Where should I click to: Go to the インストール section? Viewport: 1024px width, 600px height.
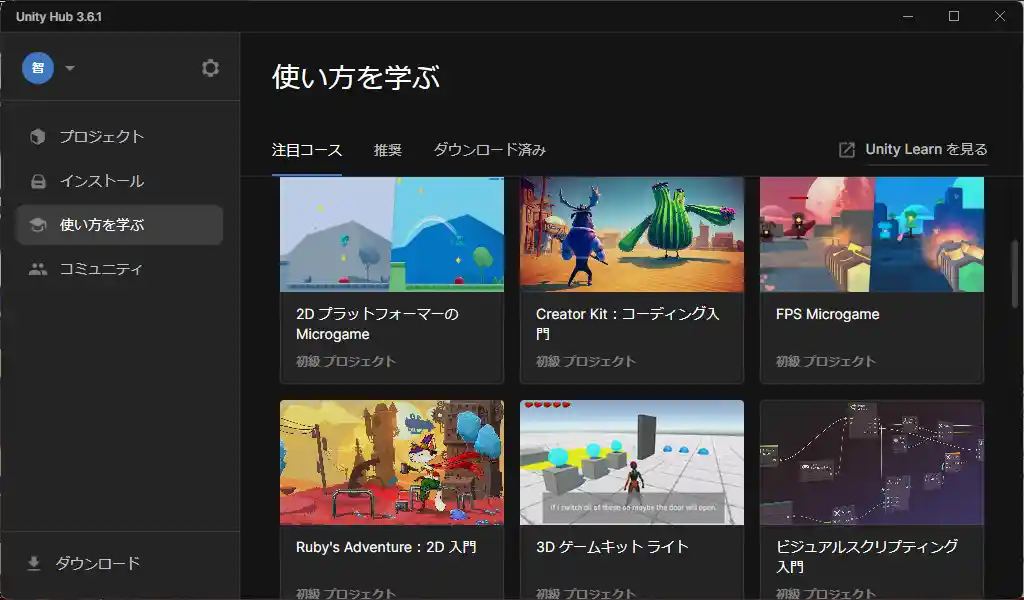120,181
